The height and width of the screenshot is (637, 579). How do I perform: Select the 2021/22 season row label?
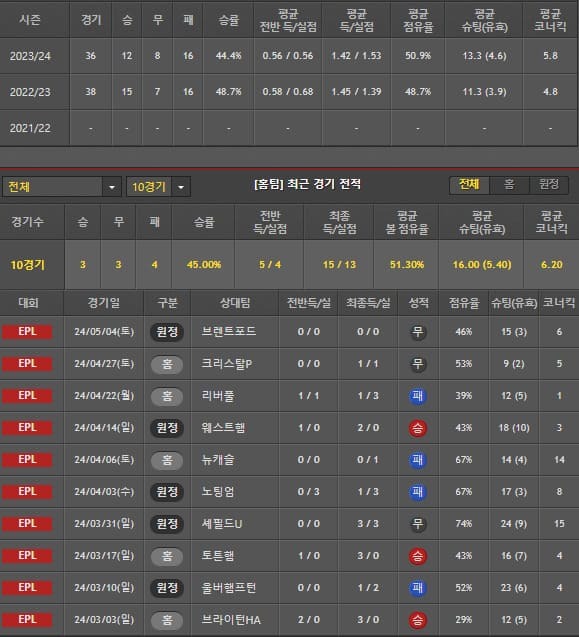[x=30, y=128]
